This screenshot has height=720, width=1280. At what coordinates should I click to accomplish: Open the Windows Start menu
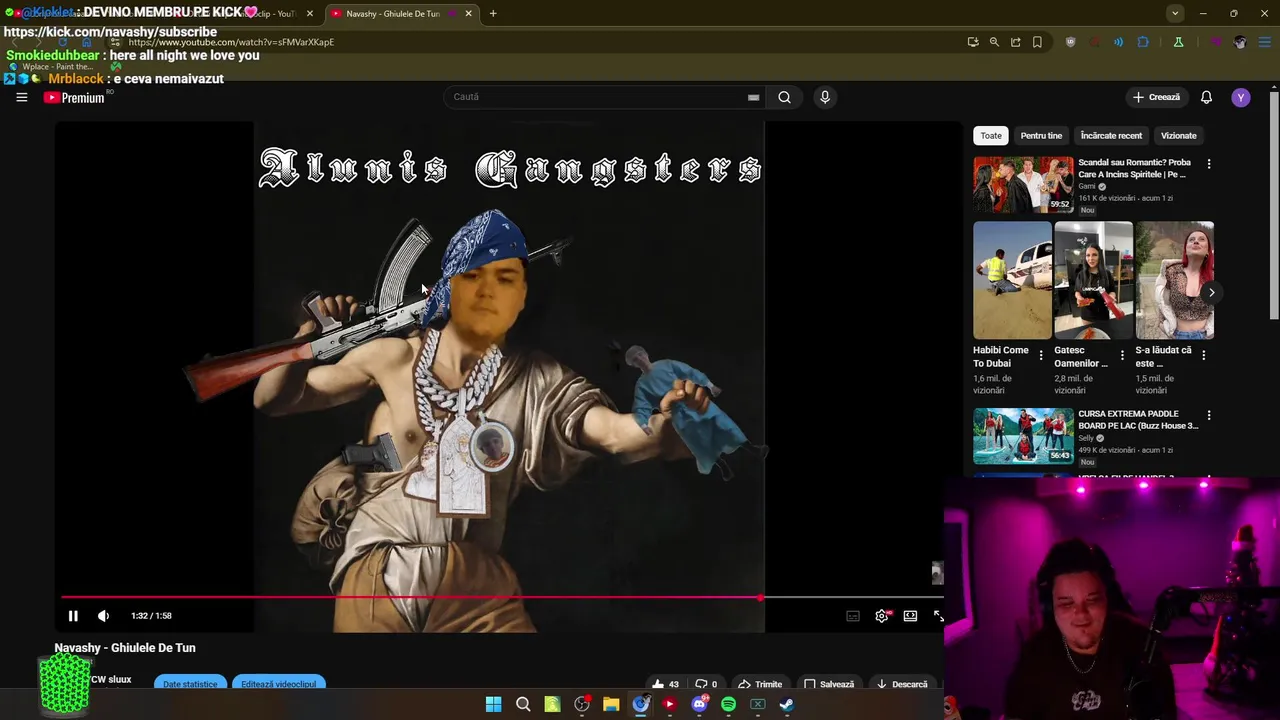[493, 704]
